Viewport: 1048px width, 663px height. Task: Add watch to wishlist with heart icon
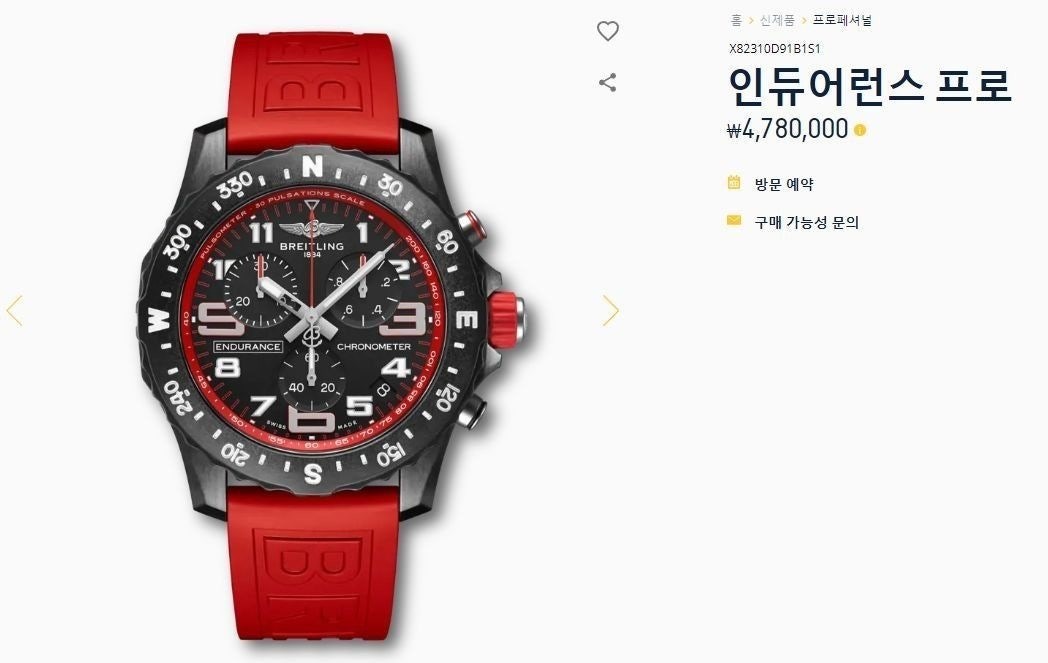click(x=608, y=31)
